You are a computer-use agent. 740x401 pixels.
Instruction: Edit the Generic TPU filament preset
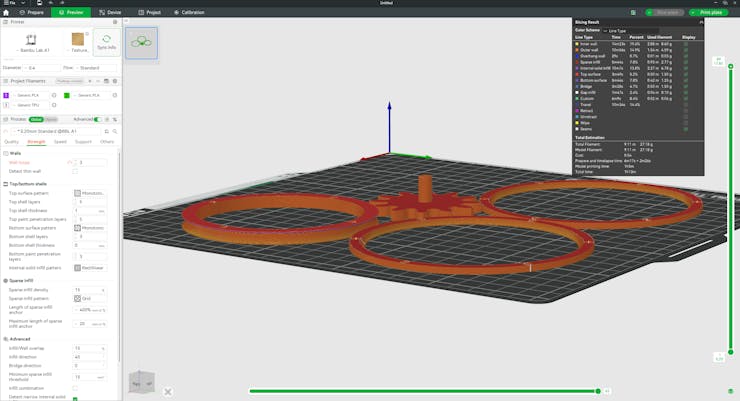54,105
